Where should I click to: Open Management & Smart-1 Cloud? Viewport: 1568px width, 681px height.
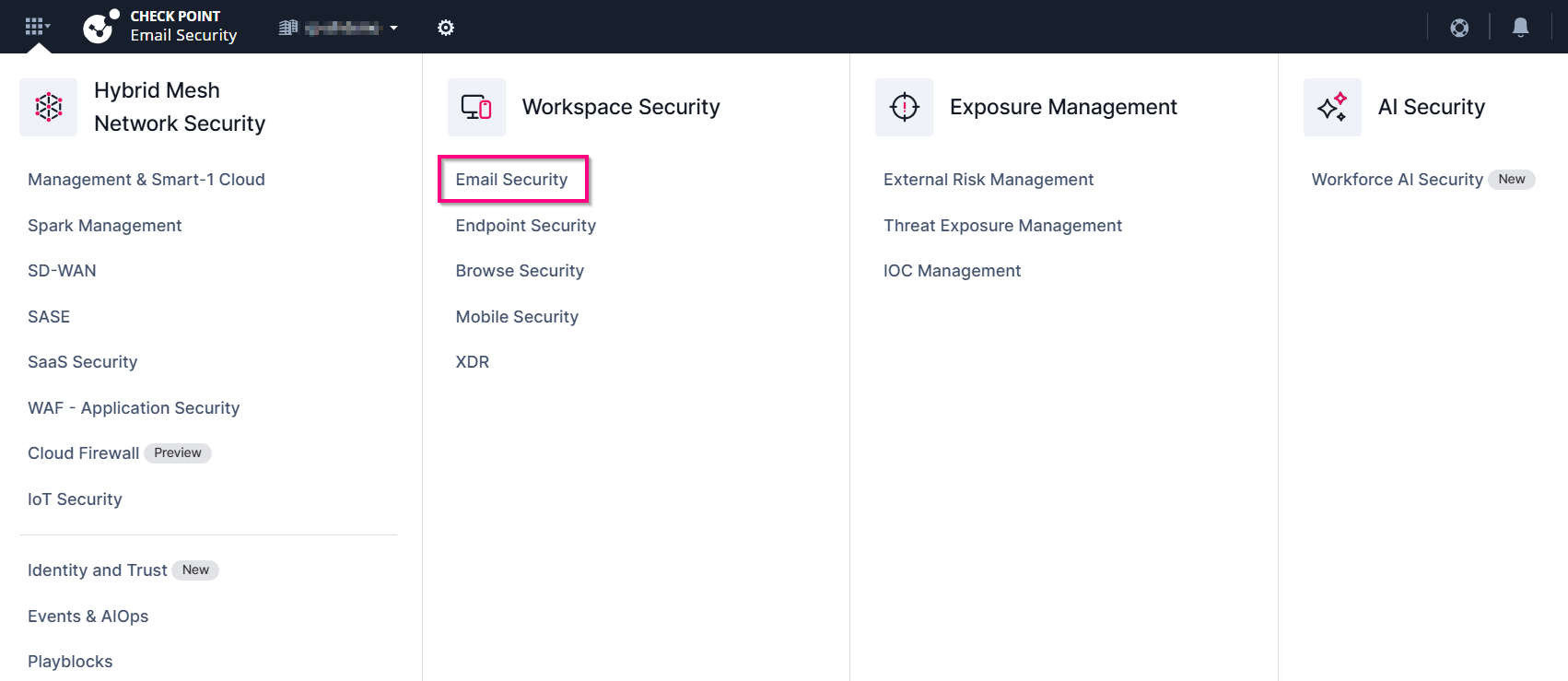click(x=146, y=180)
